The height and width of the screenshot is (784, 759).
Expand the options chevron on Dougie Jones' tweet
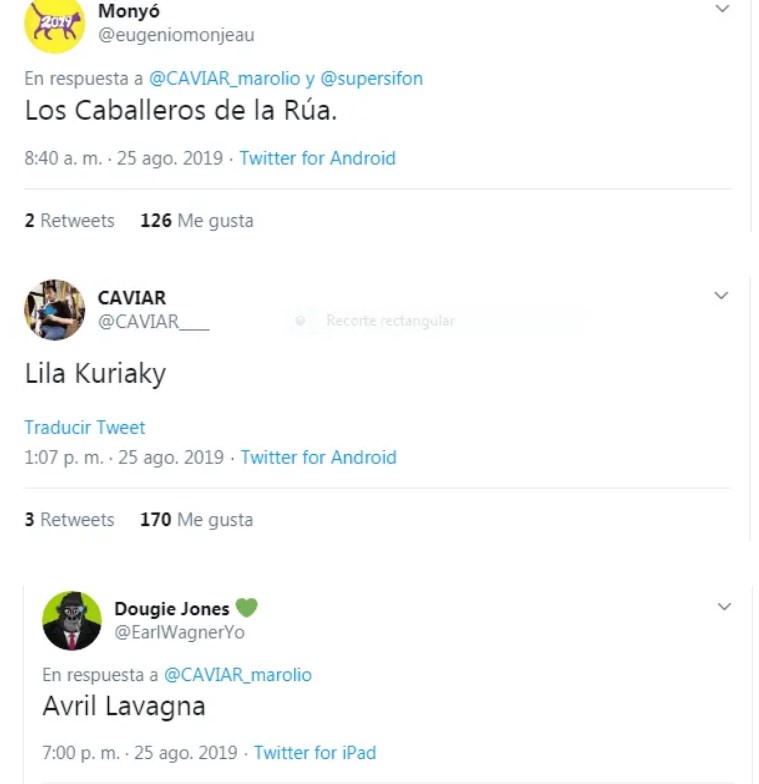click(x=724, y=606)
